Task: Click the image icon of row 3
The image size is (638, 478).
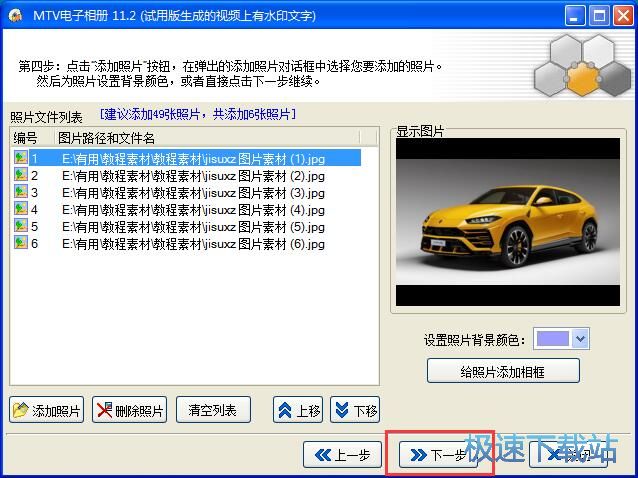Action: point(21,192)
